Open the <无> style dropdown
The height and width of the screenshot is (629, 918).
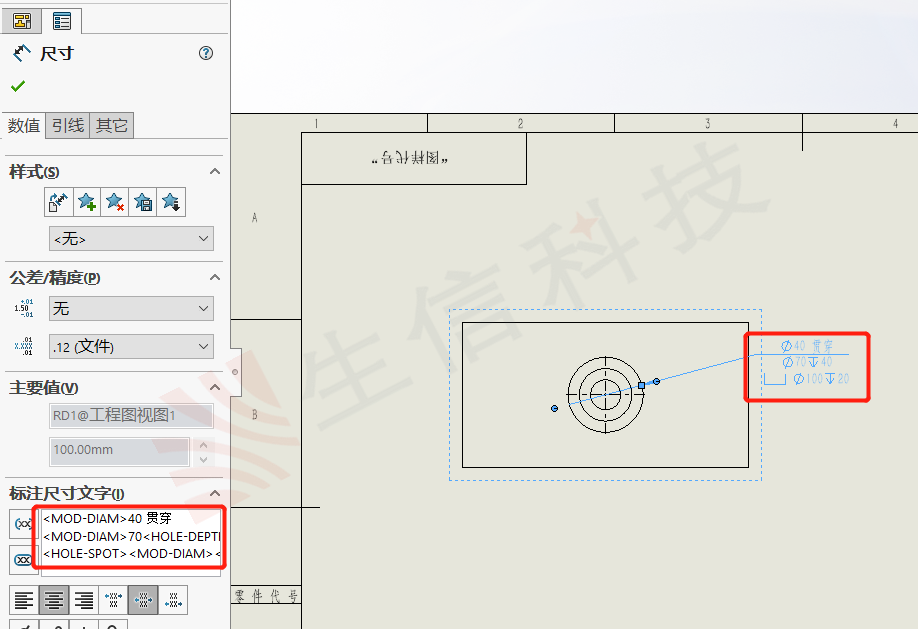coord(131,239)
